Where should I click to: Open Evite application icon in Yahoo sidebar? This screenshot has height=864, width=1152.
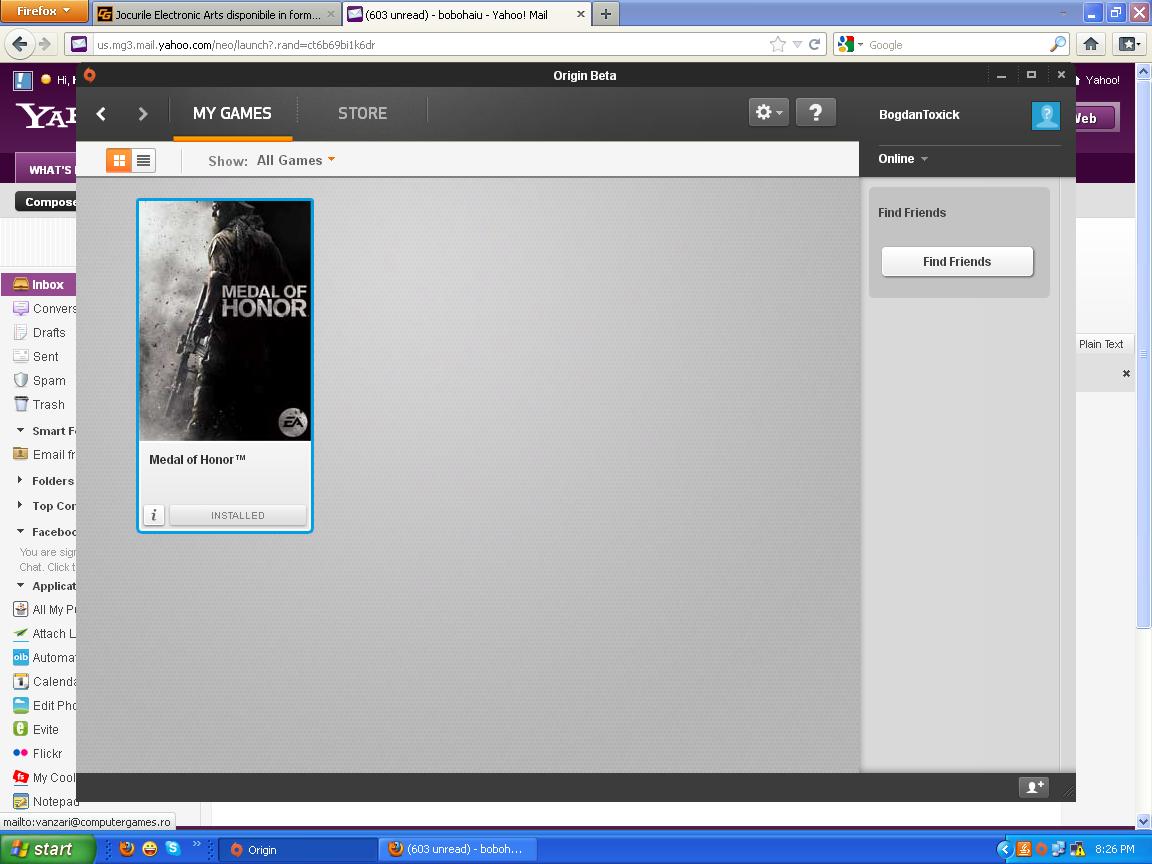(x=21, y=729)
